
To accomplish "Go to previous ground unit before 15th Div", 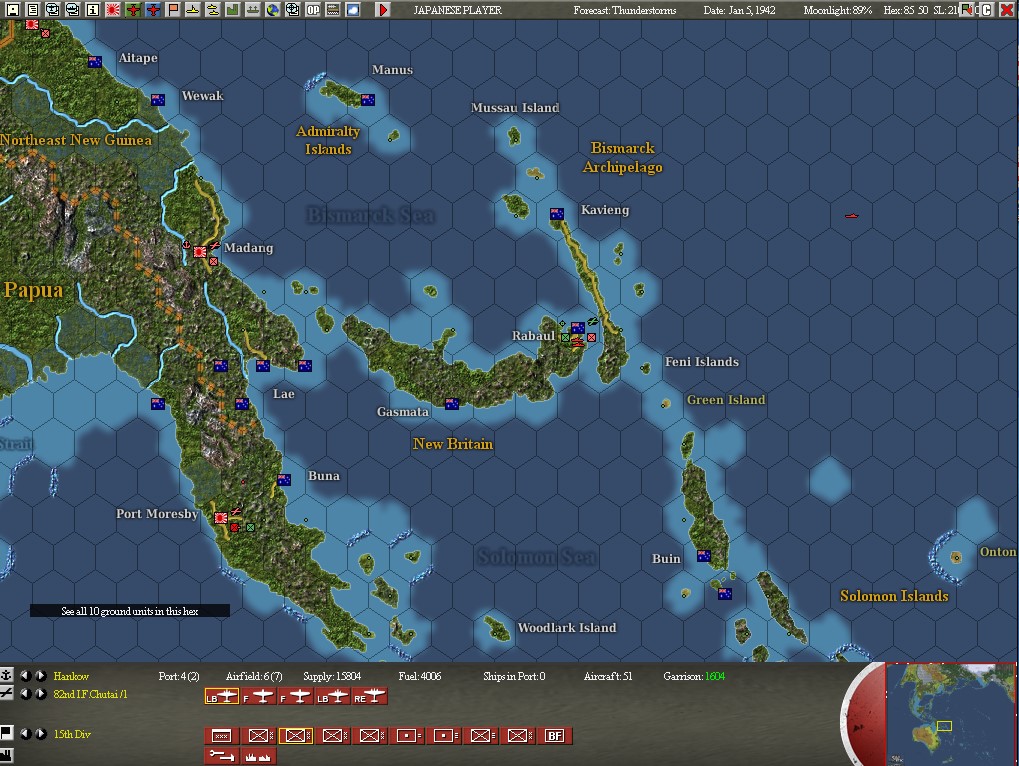I will coord(25,734).
